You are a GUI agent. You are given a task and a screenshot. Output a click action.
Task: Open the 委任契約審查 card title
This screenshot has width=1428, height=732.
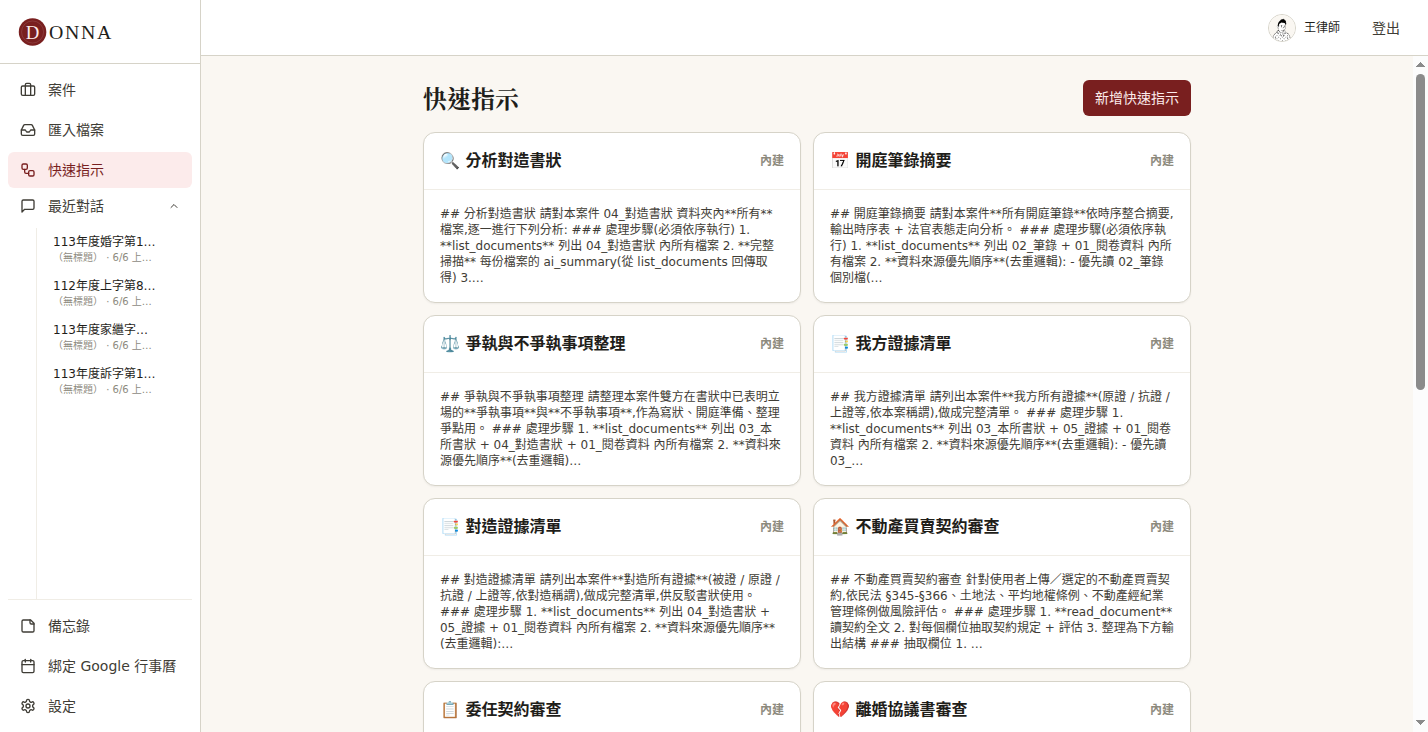point(514,710)
